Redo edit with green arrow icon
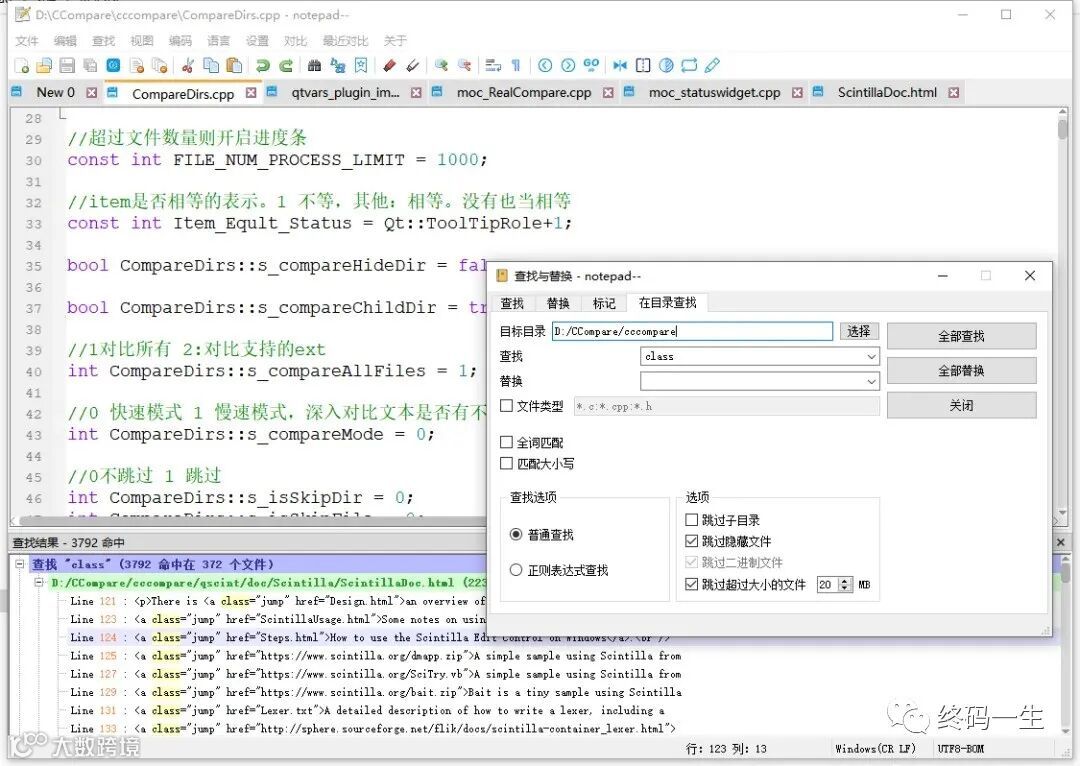The image size is (1080, 766). [286, 65]
